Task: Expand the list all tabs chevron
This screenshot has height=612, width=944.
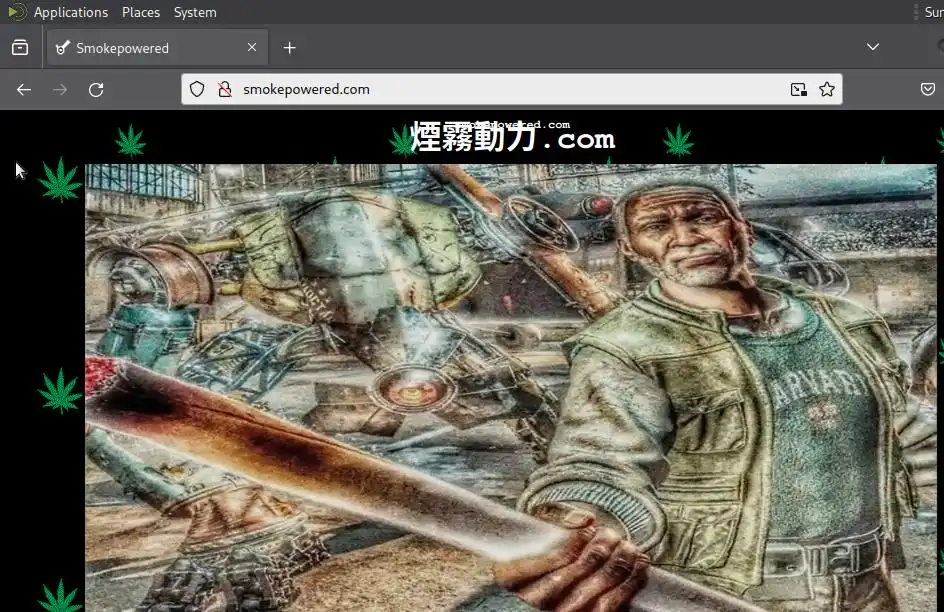Action: pos(872,47)
